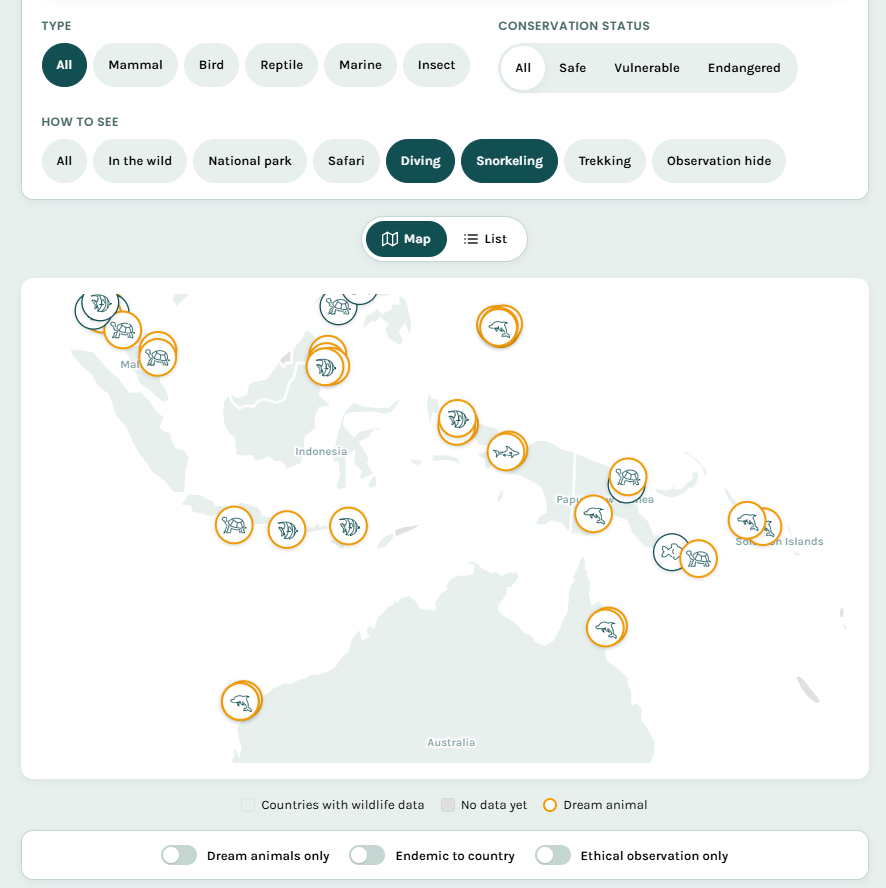Choose Observation hide filter

tap(719, 161)
